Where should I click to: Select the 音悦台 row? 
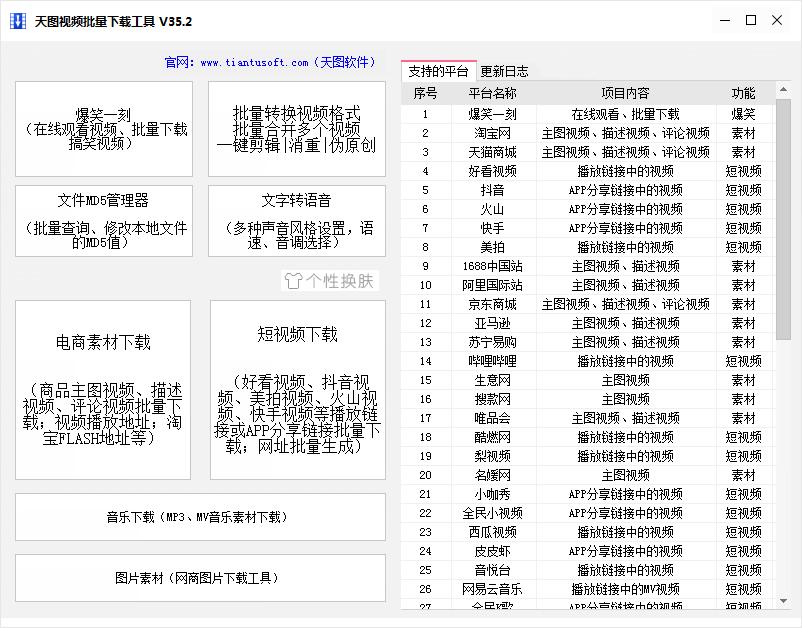point(587,570)
